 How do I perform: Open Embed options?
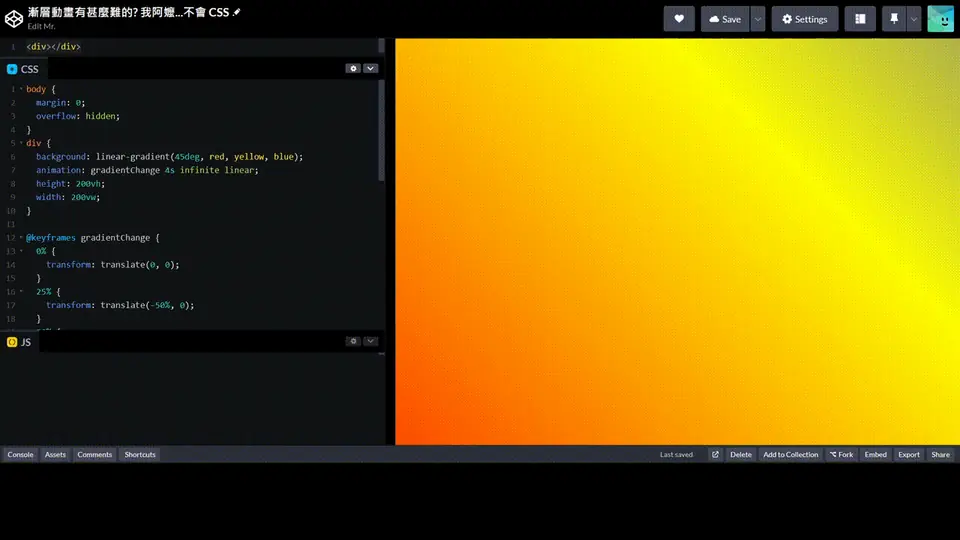876,454
